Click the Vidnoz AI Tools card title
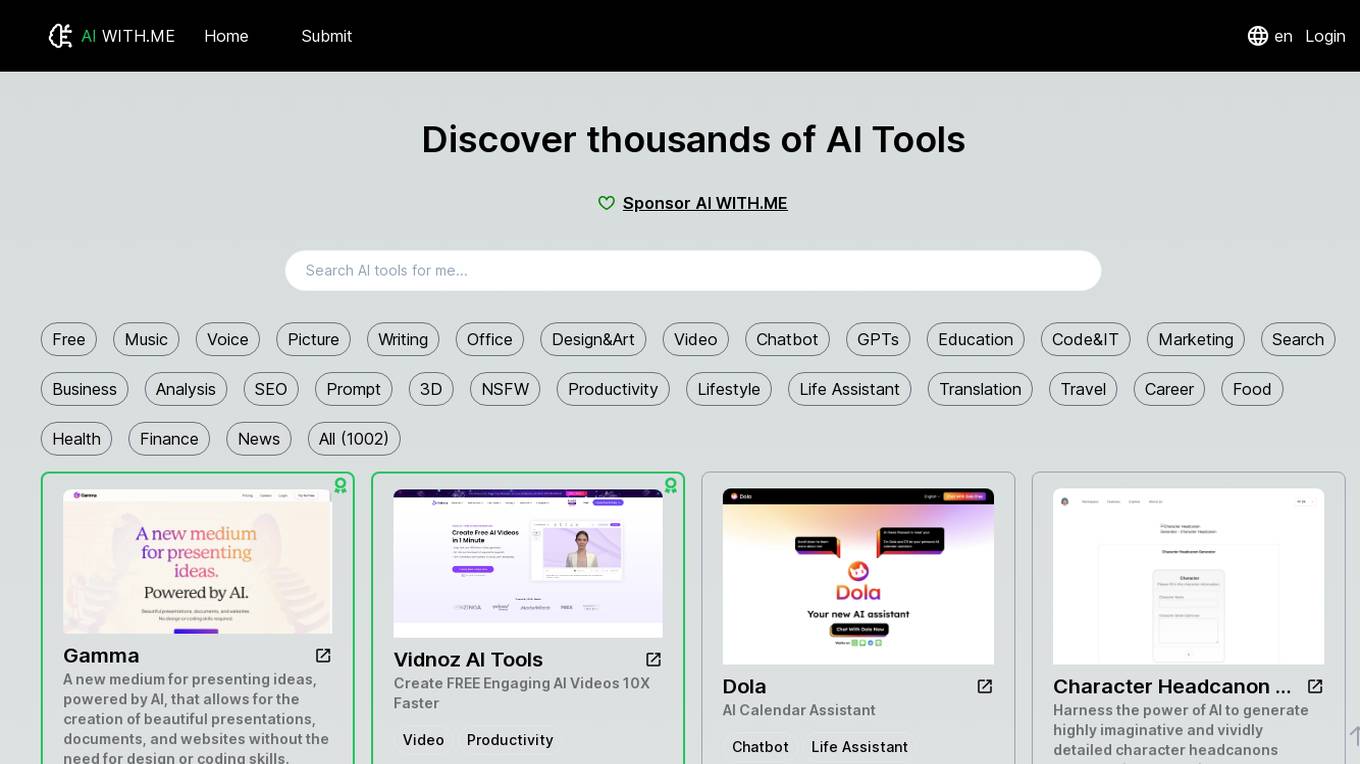Viewport: 1360px width, 764px height. [468, 660]
